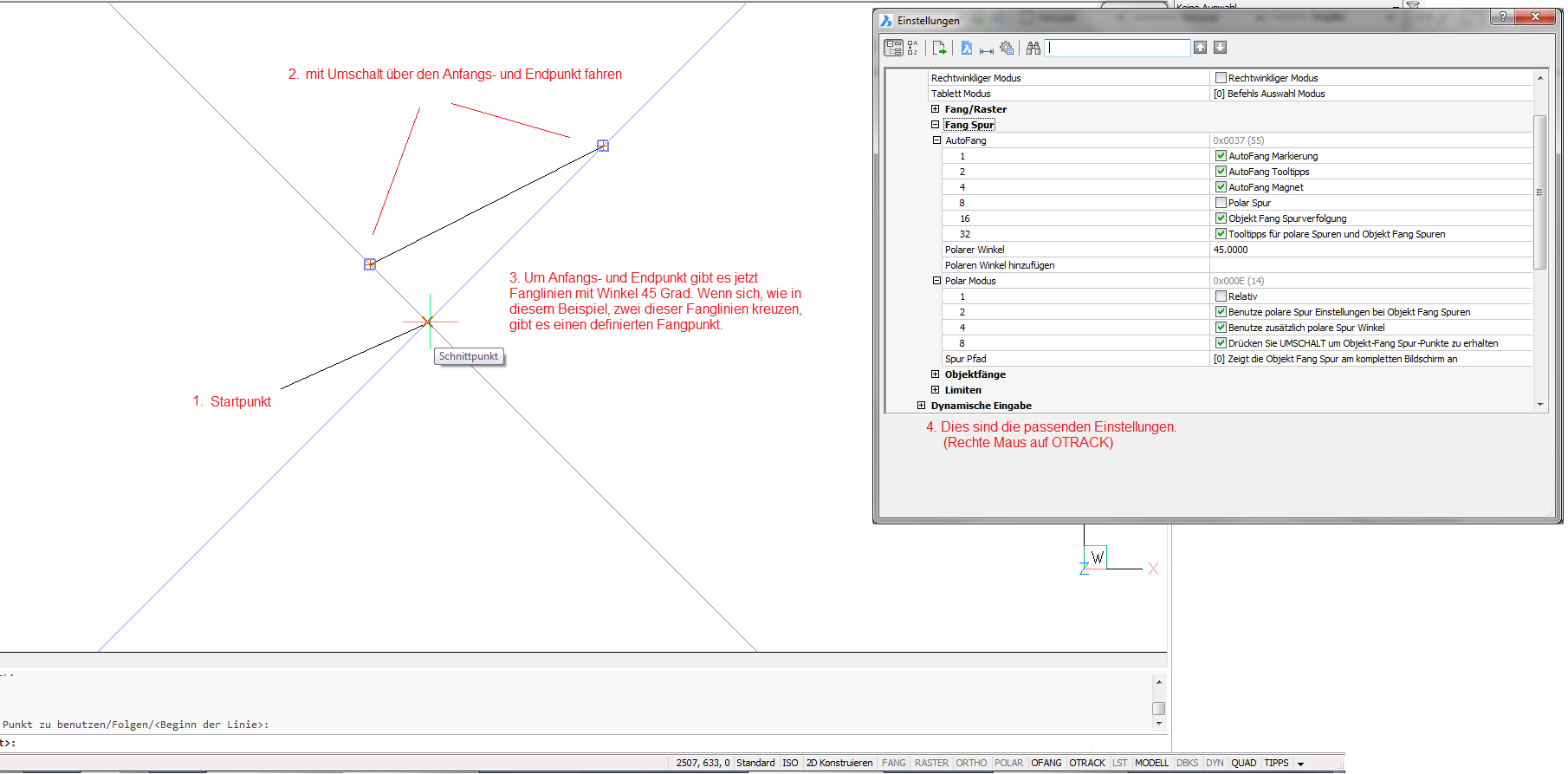Image resolution: width=1568 pixels, height=774 pixels.
Task: Enable the Polar Spur checkbox
Action: (x=1221, y=203)
